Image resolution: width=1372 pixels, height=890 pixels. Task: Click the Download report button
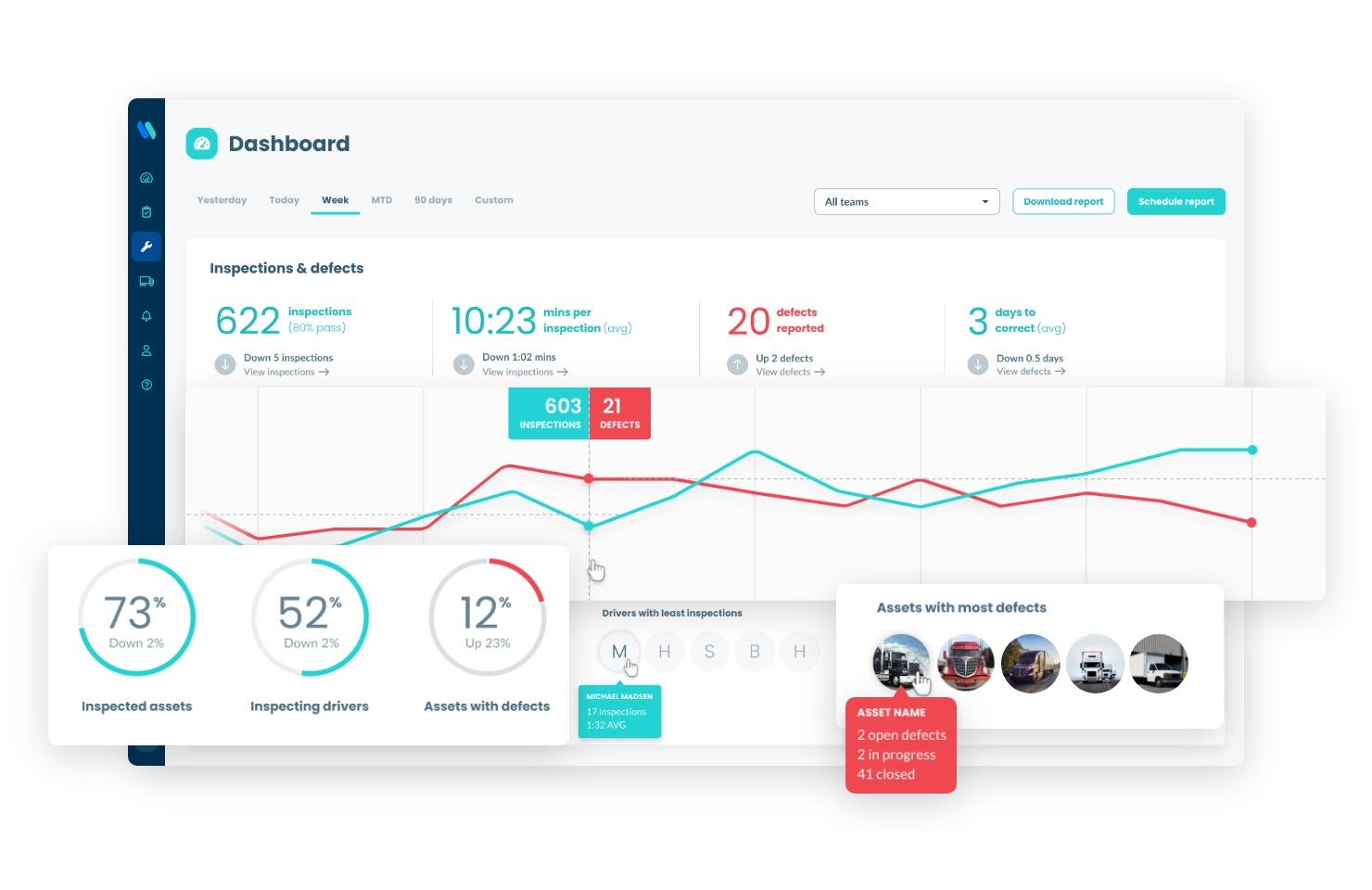[x=1063, y=201]
